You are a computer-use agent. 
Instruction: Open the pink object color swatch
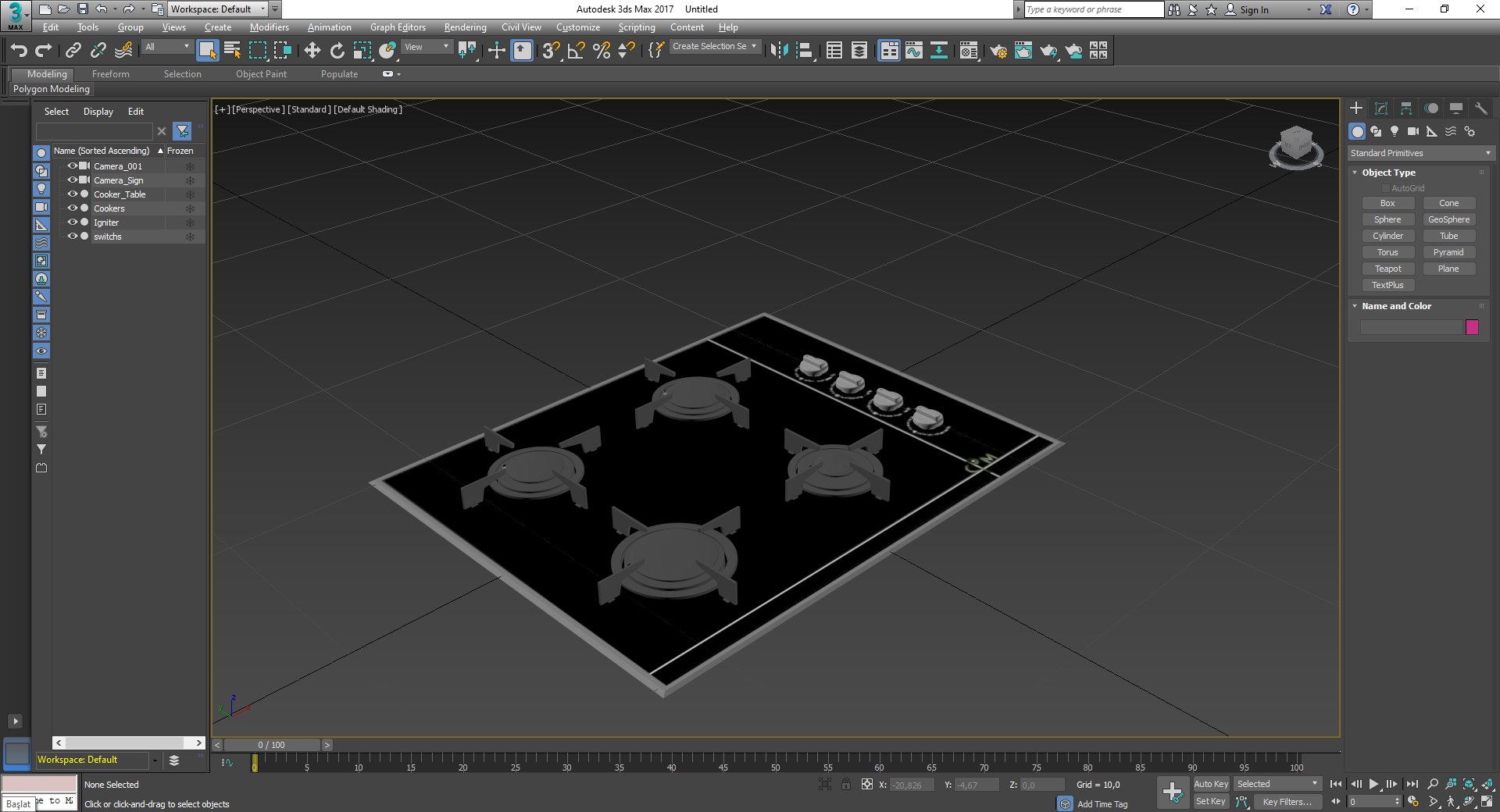(x=1472, y=327)
